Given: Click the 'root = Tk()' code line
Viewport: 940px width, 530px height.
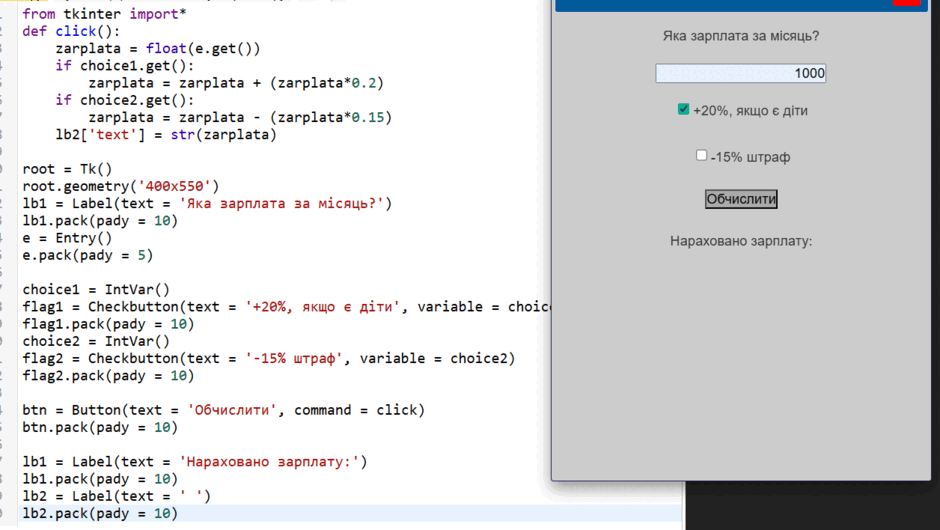Looking at the screenshot, I should (x=67, y=169).
